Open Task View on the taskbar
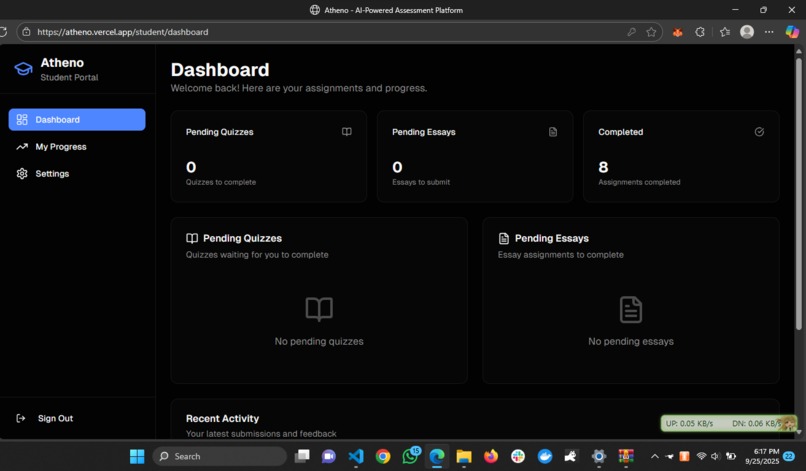 pyautogui.click(x=302, y=456)
